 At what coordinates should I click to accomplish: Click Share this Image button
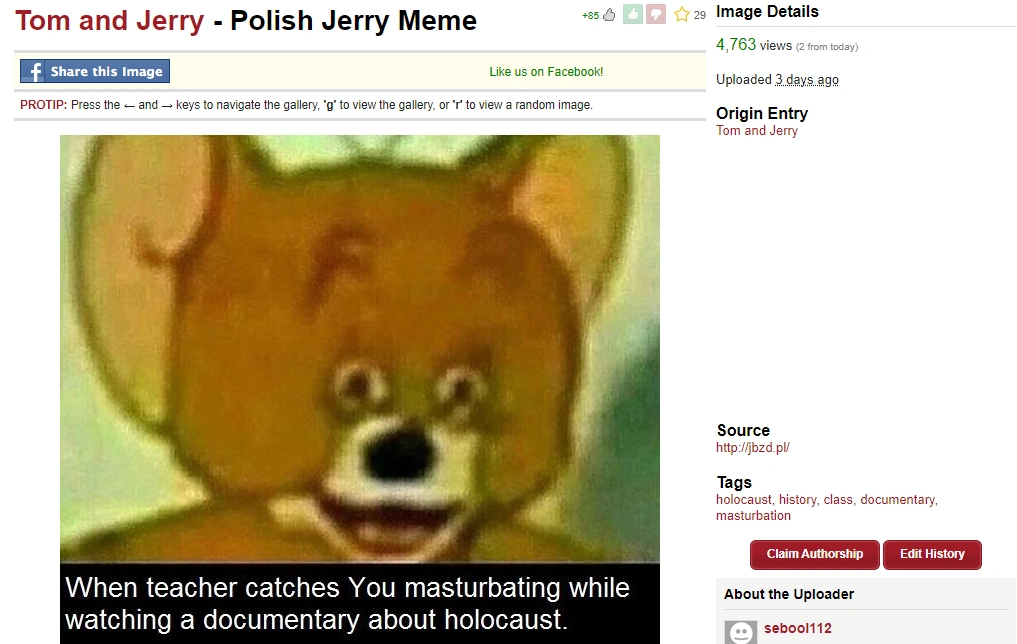tap(95, 71)
